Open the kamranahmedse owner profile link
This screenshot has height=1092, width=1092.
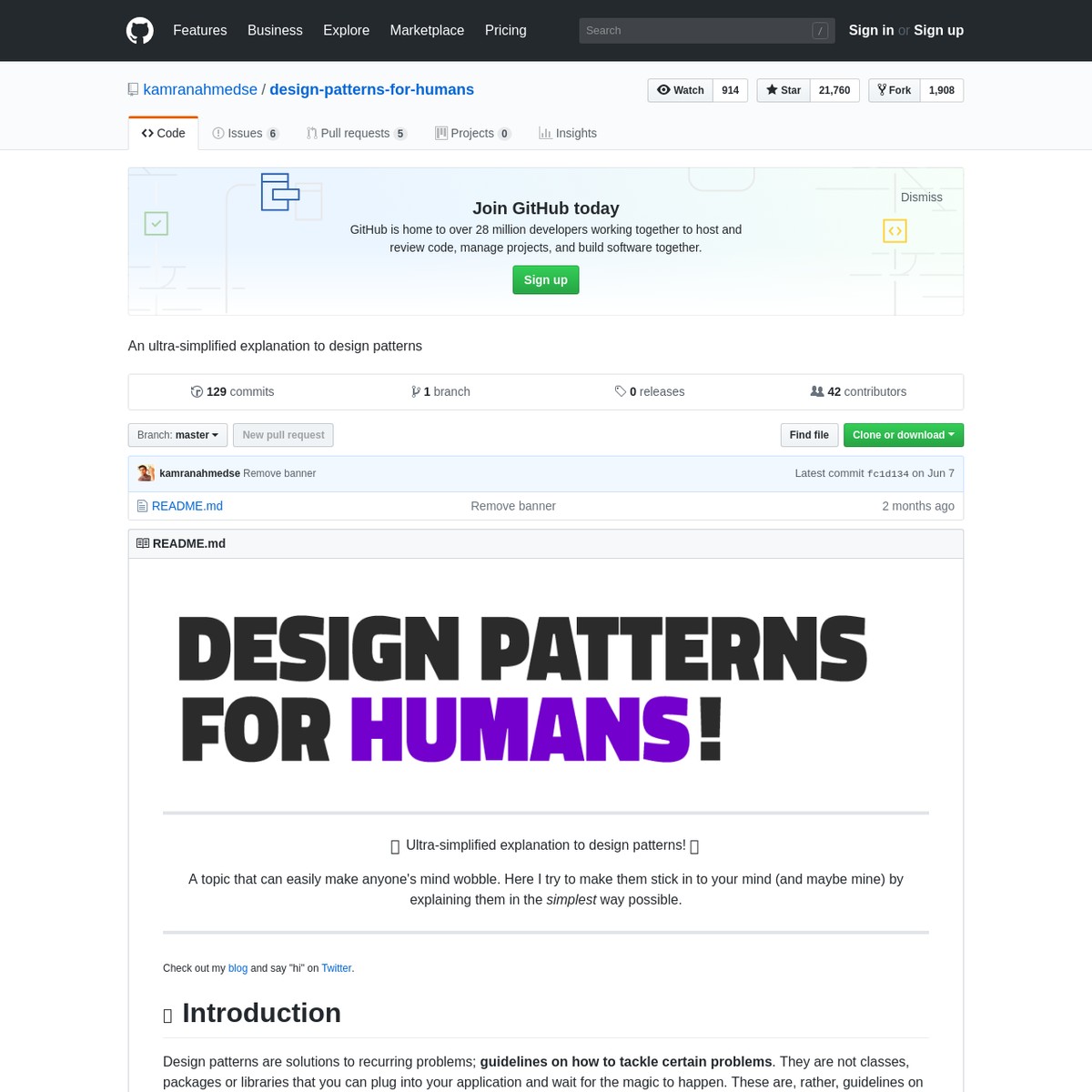click(x=200, y=89)
